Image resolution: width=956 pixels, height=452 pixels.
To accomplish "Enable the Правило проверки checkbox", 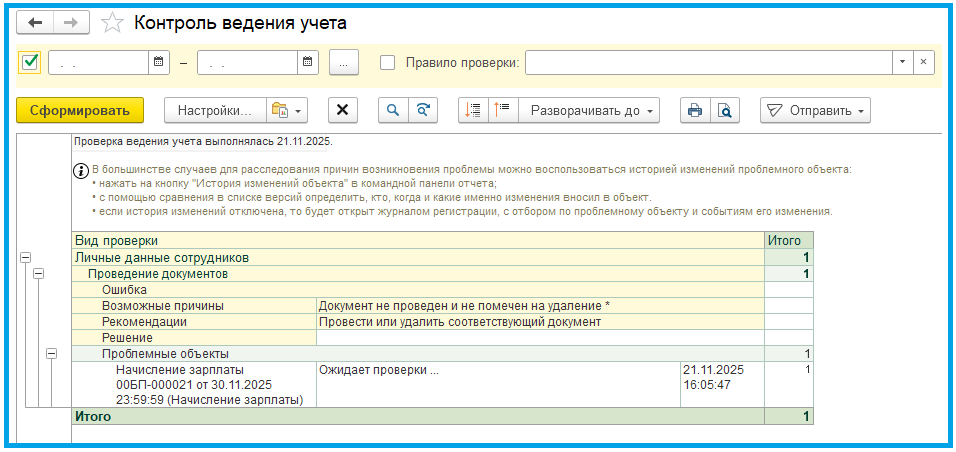I will pyautogui.click(x=388, y=62).
